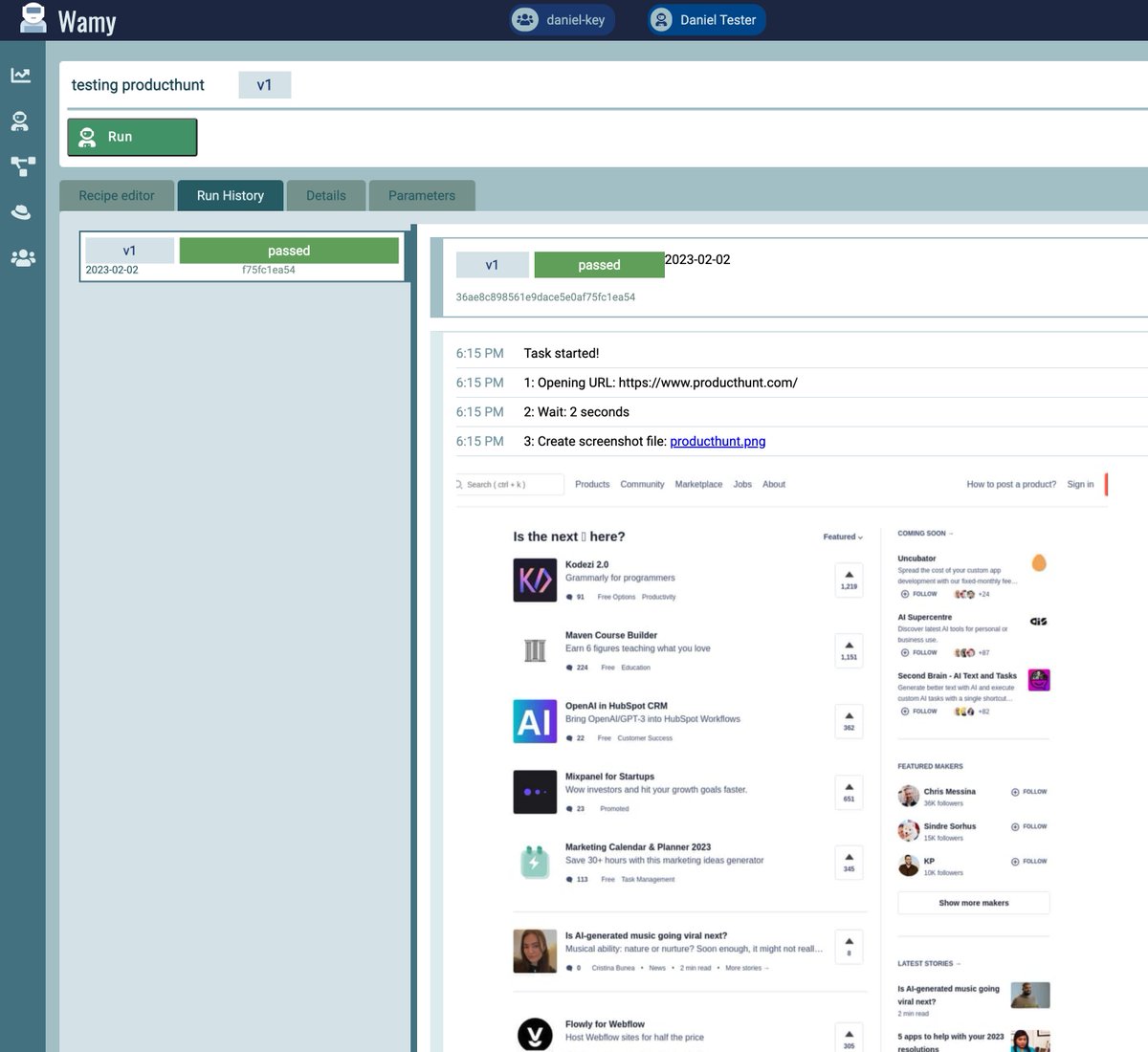Viewport: 1148px width, 1052px height.
Task: Click the Uncubator orange logo icon
Action: tap(1039, 562)
